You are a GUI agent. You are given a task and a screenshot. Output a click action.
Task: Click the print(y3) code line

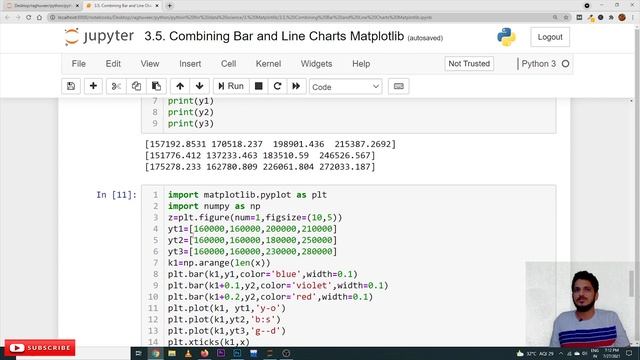click(x=191, y=123)
